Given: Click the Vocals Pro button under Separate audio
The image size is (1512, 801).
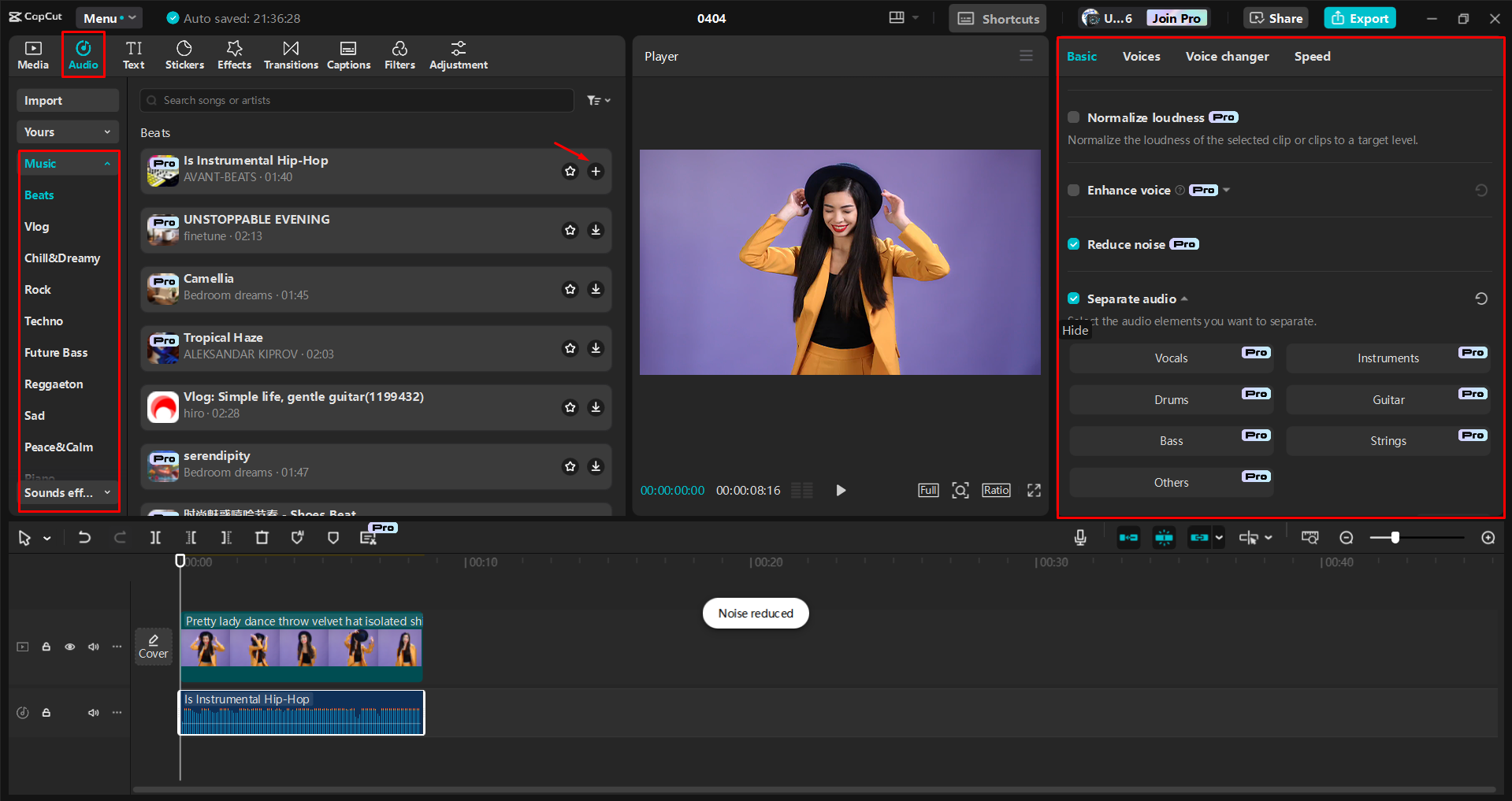Looking at the screenshot, I should pyautogui.click(x=1171, y=358).
